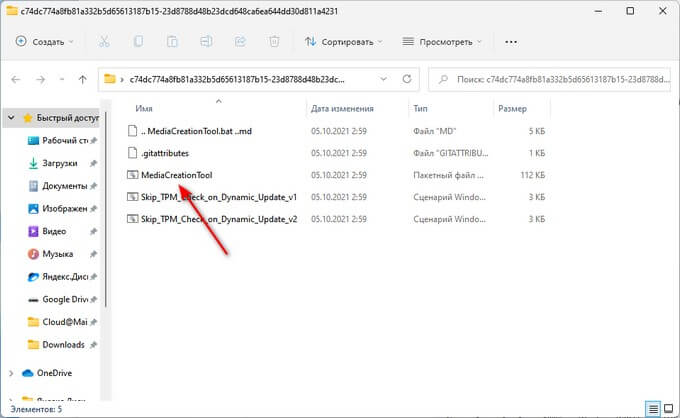Click the Cut scissors icon in toolbar
This screenshot has height=418, width=680.
point(105,43)
